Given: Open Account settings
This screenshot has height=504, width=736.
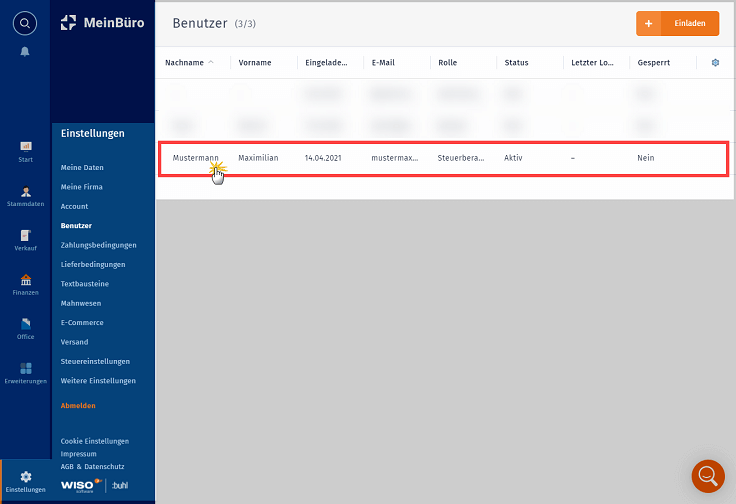Looking at the screenshot, I should (74, 206).
